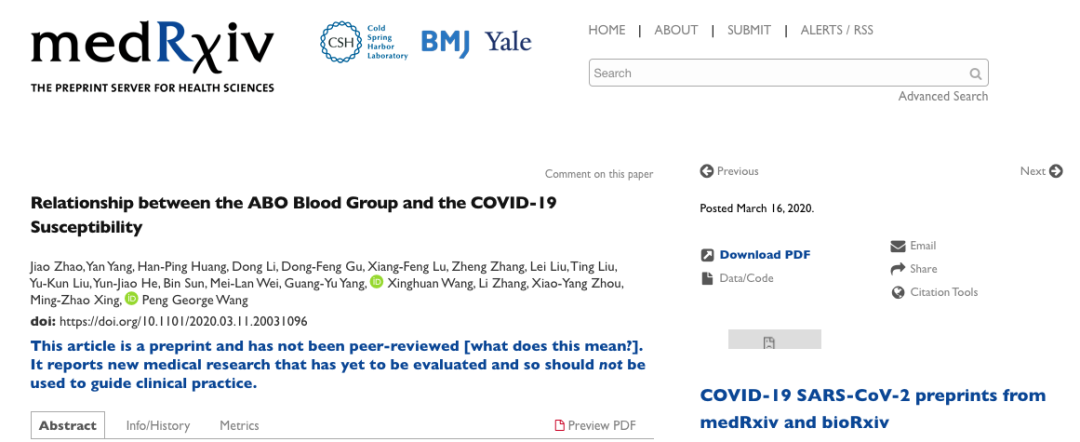Click the Data/Code document icon
Viewport: 1080px width, 442px height.
click(x=707, y=278)
